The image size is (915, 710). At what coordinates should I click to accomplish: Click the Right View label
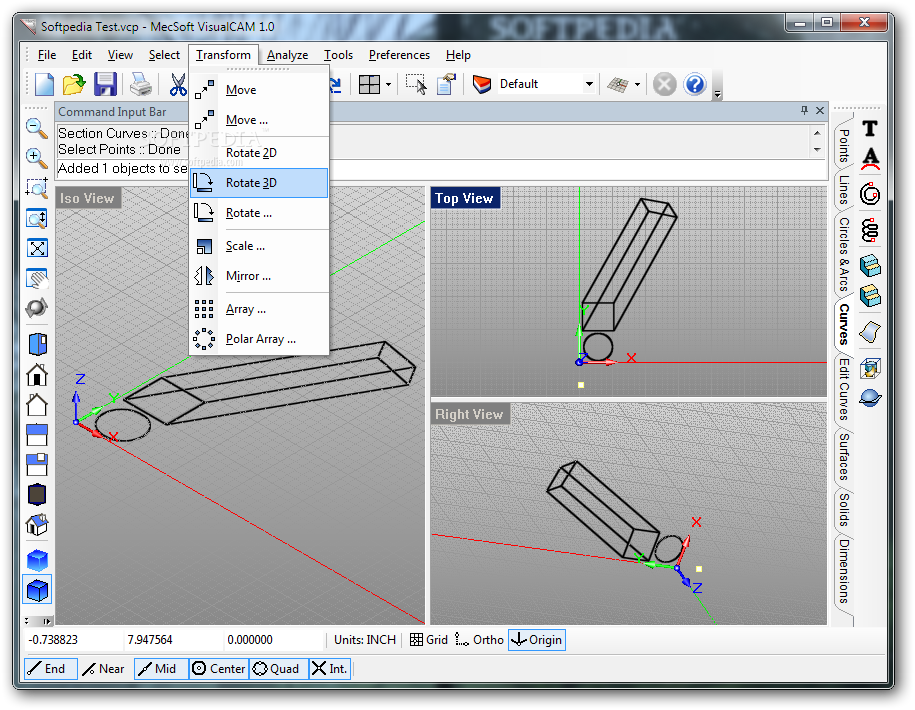click(469, 414)
